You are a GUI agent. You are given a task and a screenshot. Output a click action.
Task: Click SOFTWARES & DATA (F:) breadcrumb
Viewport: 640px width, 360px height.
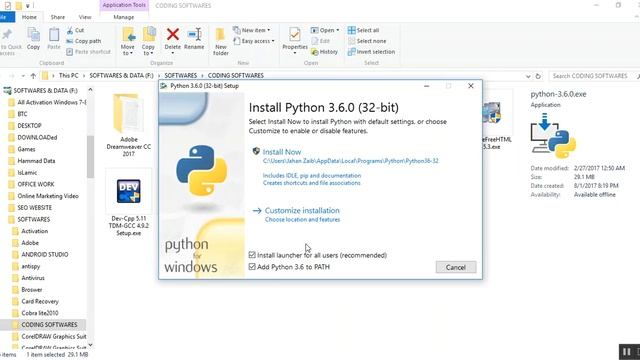(x=121, y=76)
